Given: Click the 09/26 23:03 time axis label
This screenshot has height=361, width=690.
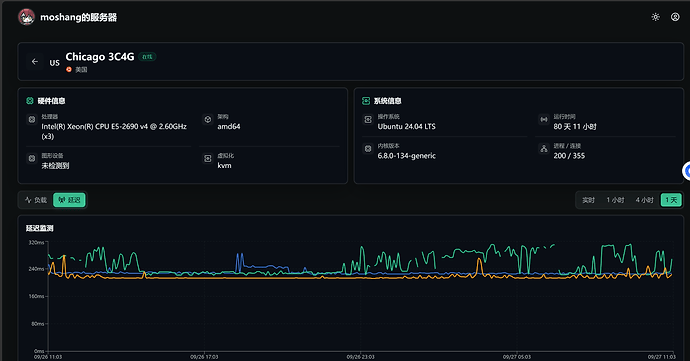Looking at the screenshot, I should click(360, 357).
